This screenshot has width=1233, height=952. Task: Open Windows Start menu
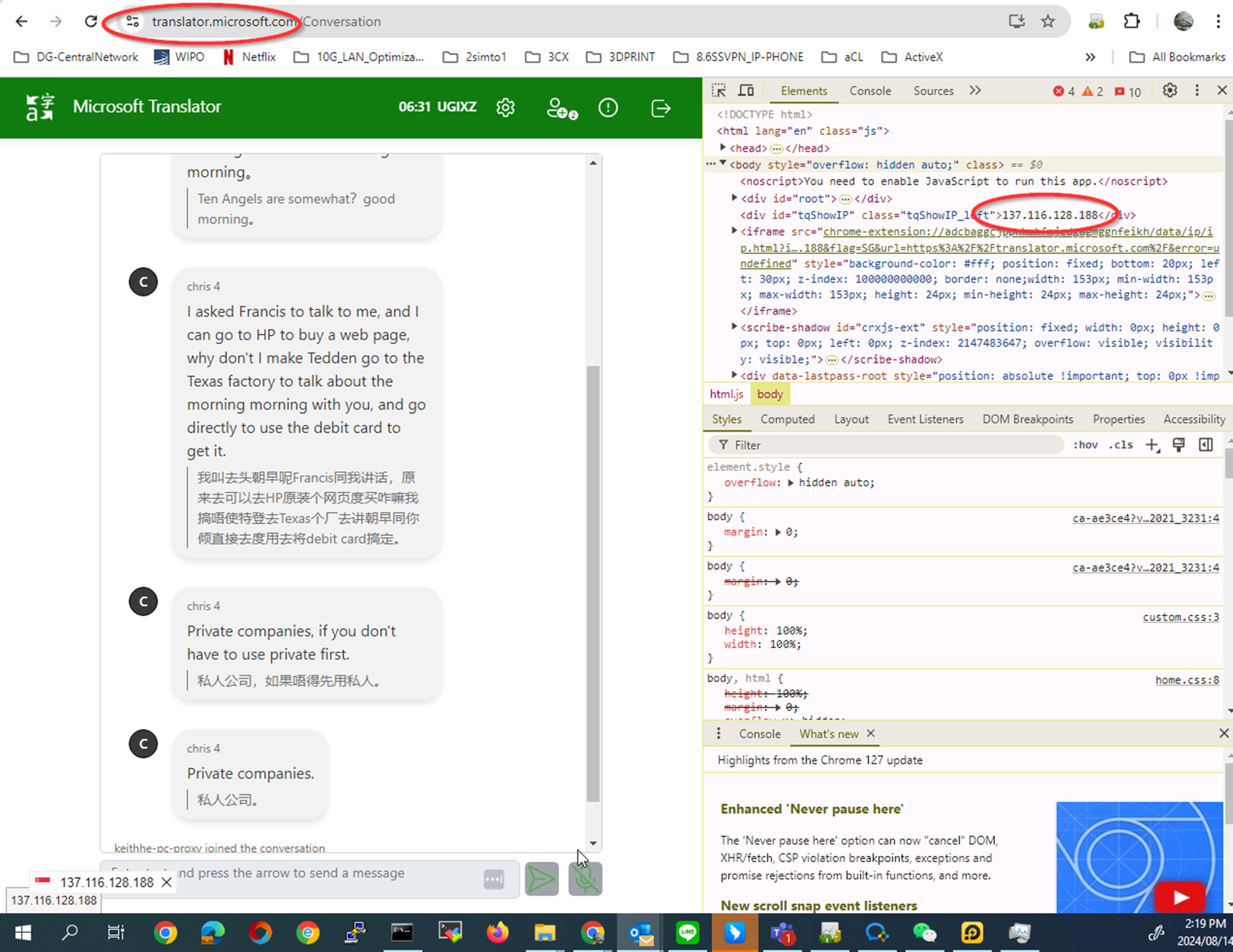(23, 932)
